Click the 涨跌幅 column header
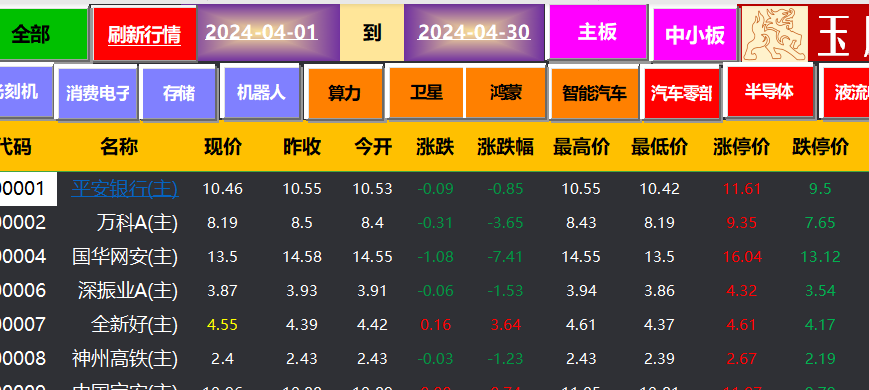 click(x=505, y=147)
